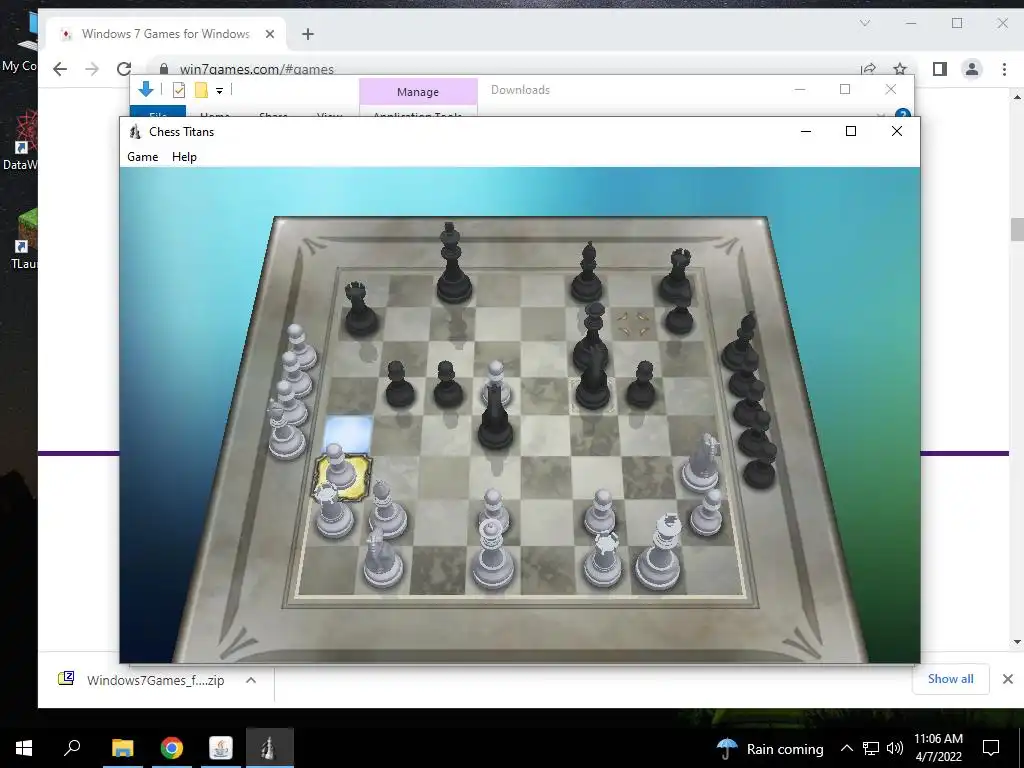
Task: Select the white knight on the bottom row
Action: (382, 559)
